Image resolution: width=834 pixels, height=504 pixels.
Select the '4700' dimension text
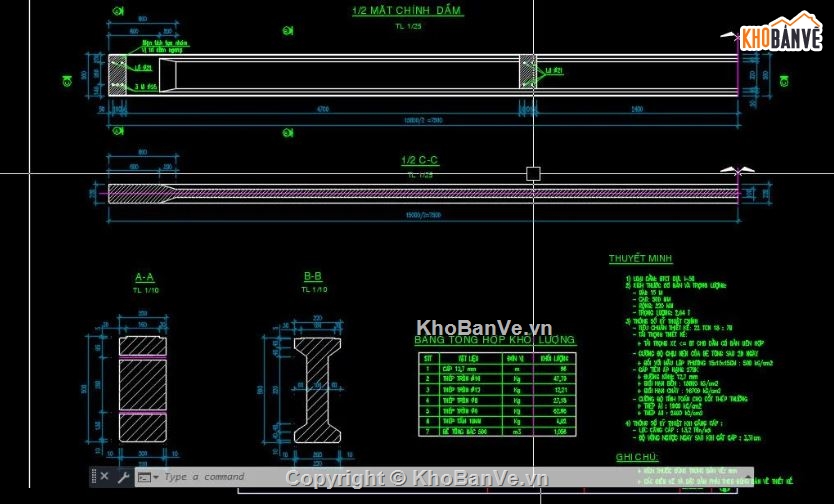[x=322, y=110]
